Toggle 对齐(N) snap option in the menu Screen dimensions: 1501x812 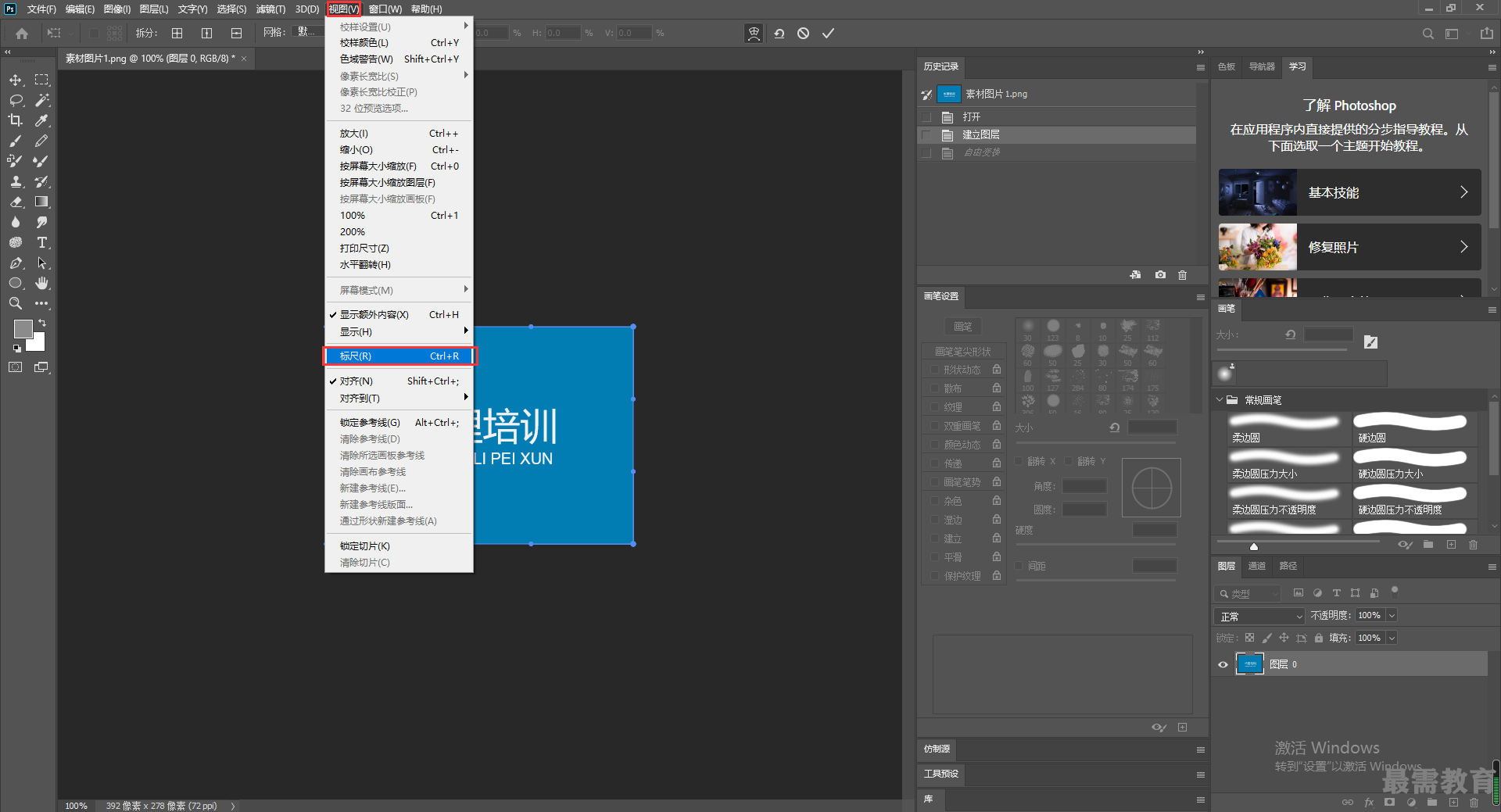tap(399, 381)
